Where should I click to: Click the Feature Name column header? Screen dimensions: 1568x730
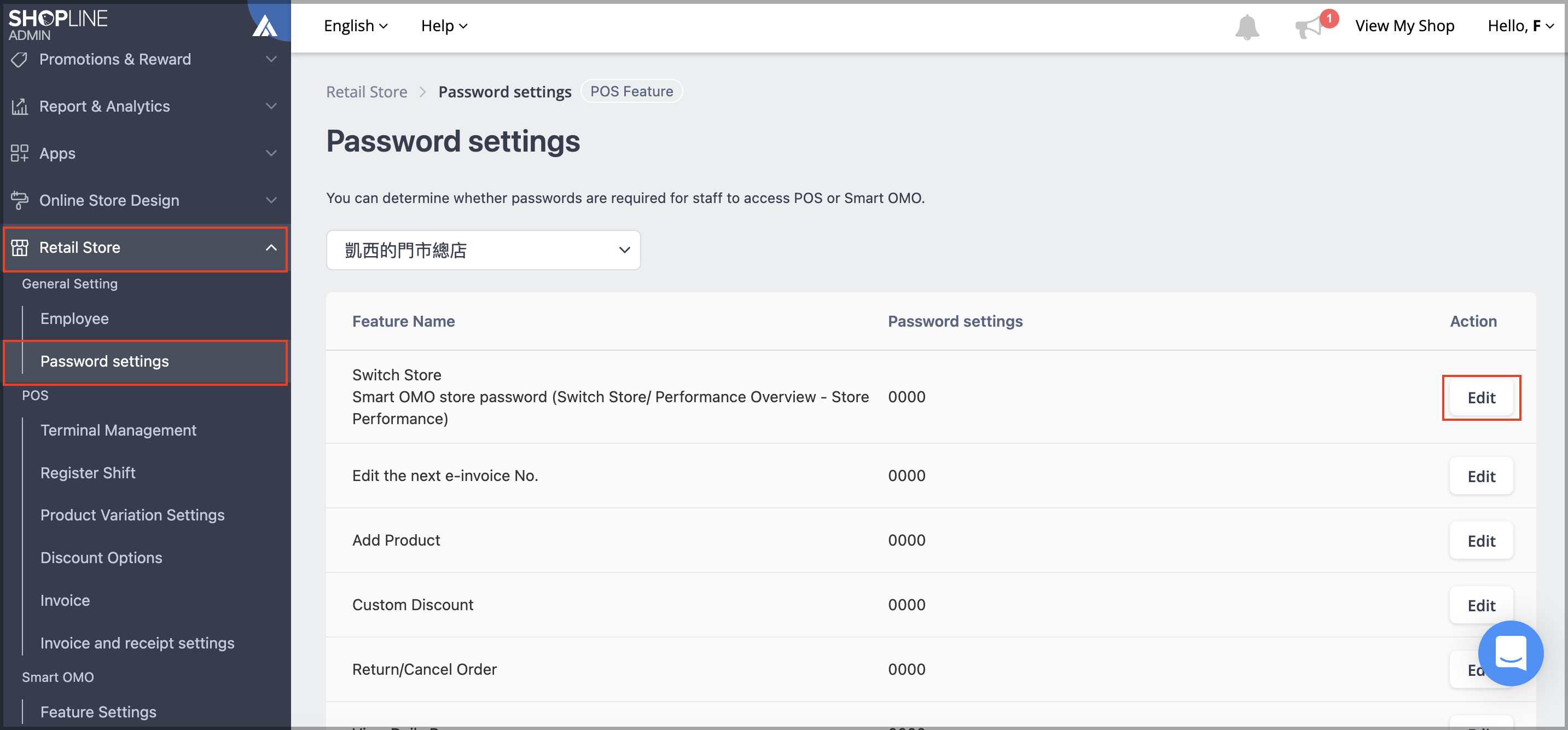(x=403, y=321)
